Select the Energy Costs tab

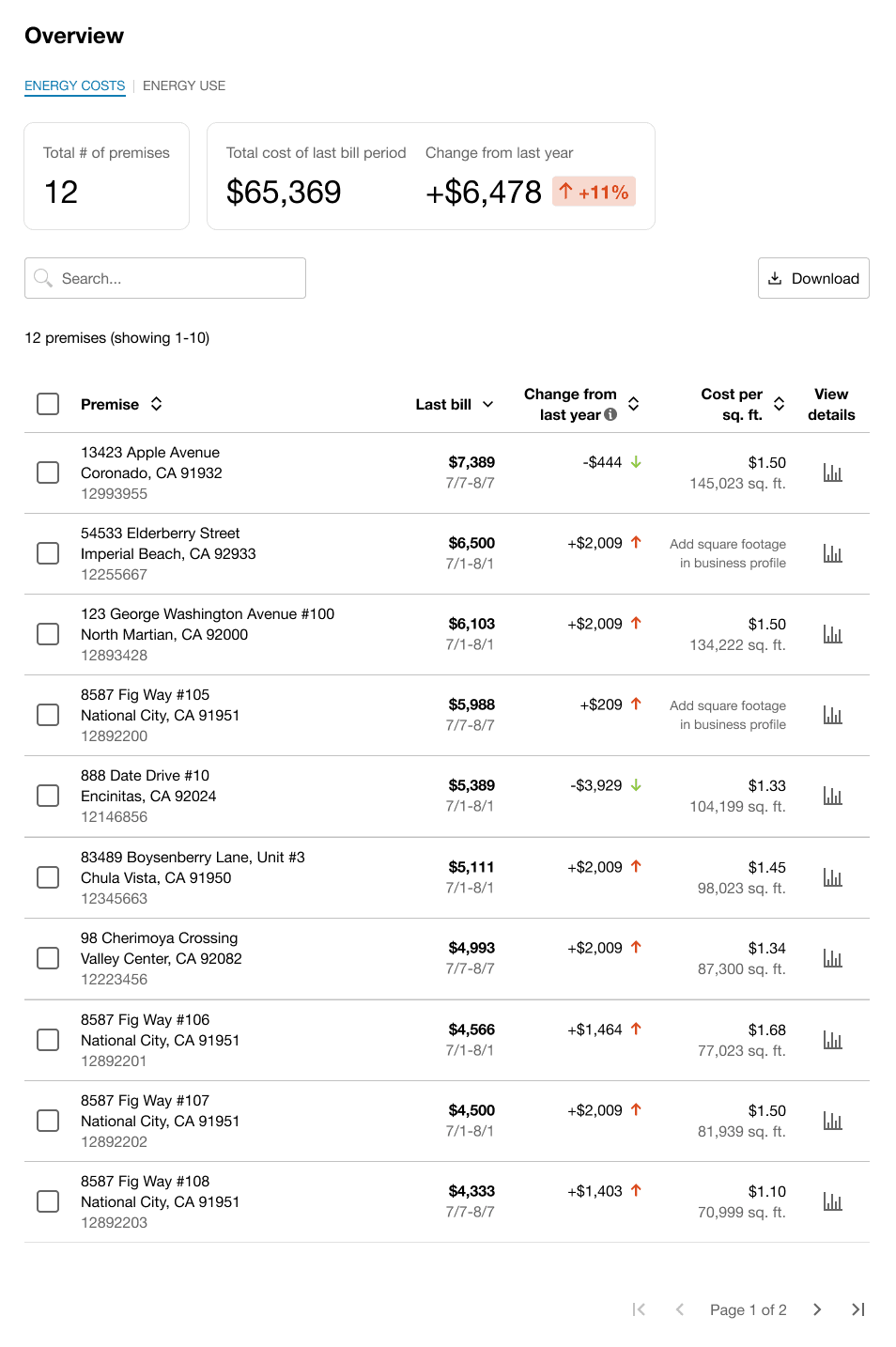(x=74, y=85)
